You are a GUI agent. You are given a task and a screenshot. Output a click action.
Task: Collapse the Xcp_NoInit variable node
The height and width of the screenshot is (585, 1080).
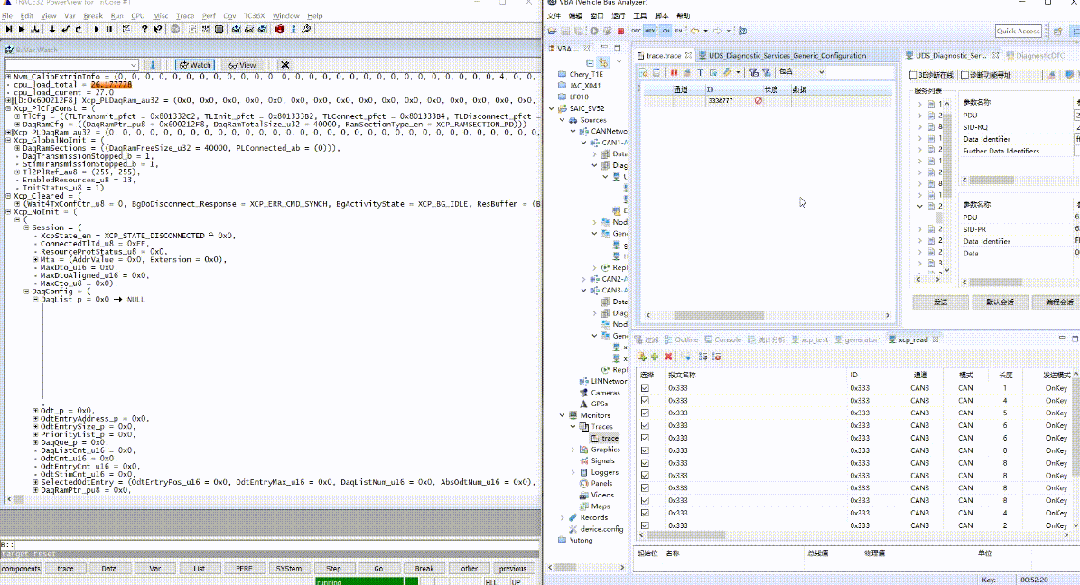click(8, 212)
